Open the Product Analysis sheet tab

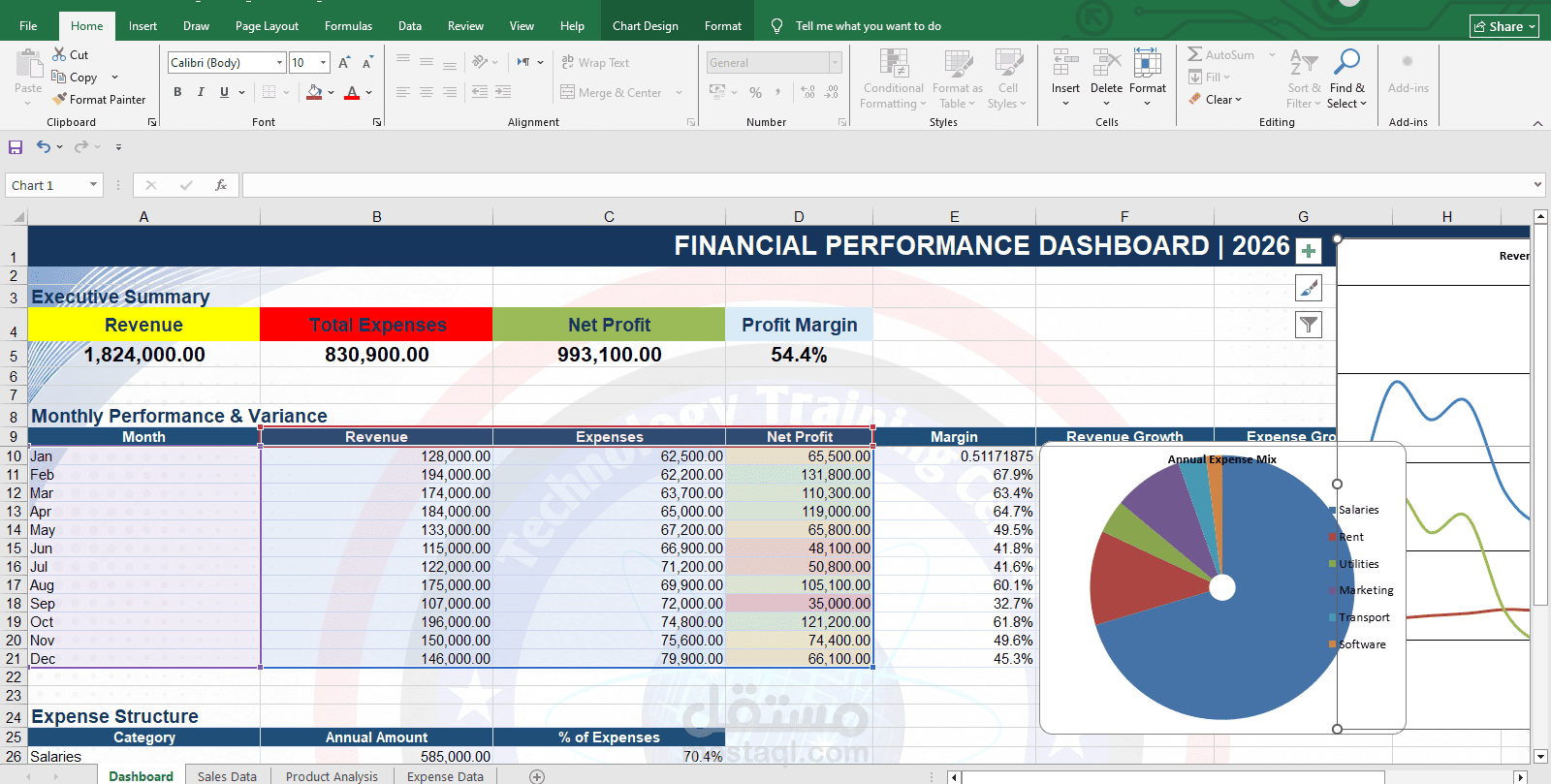(332, 776)
